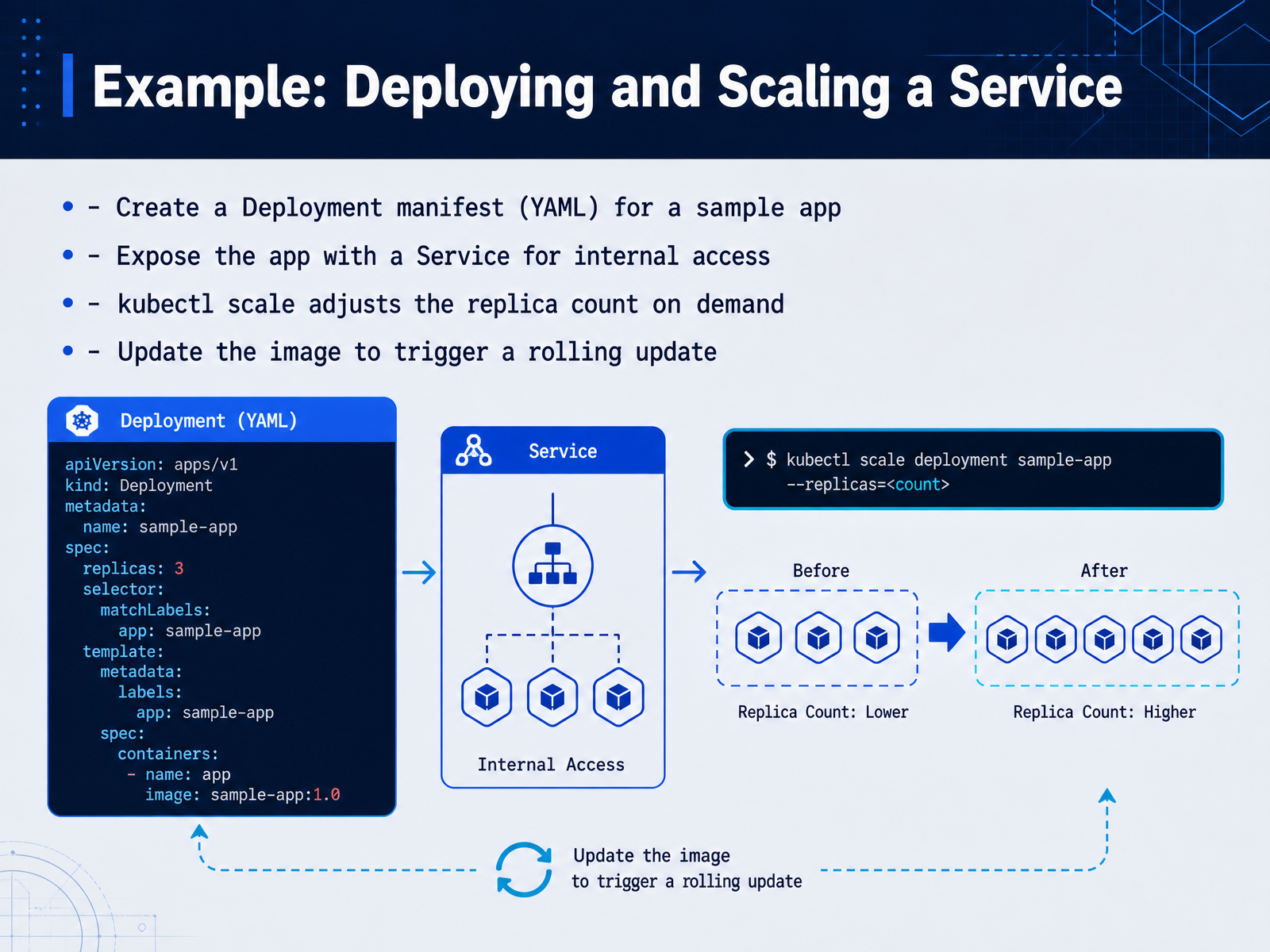Click the Service network nodes icon
The height and width of the screenshot is (952, 1270).
click(x=474, y=451)
